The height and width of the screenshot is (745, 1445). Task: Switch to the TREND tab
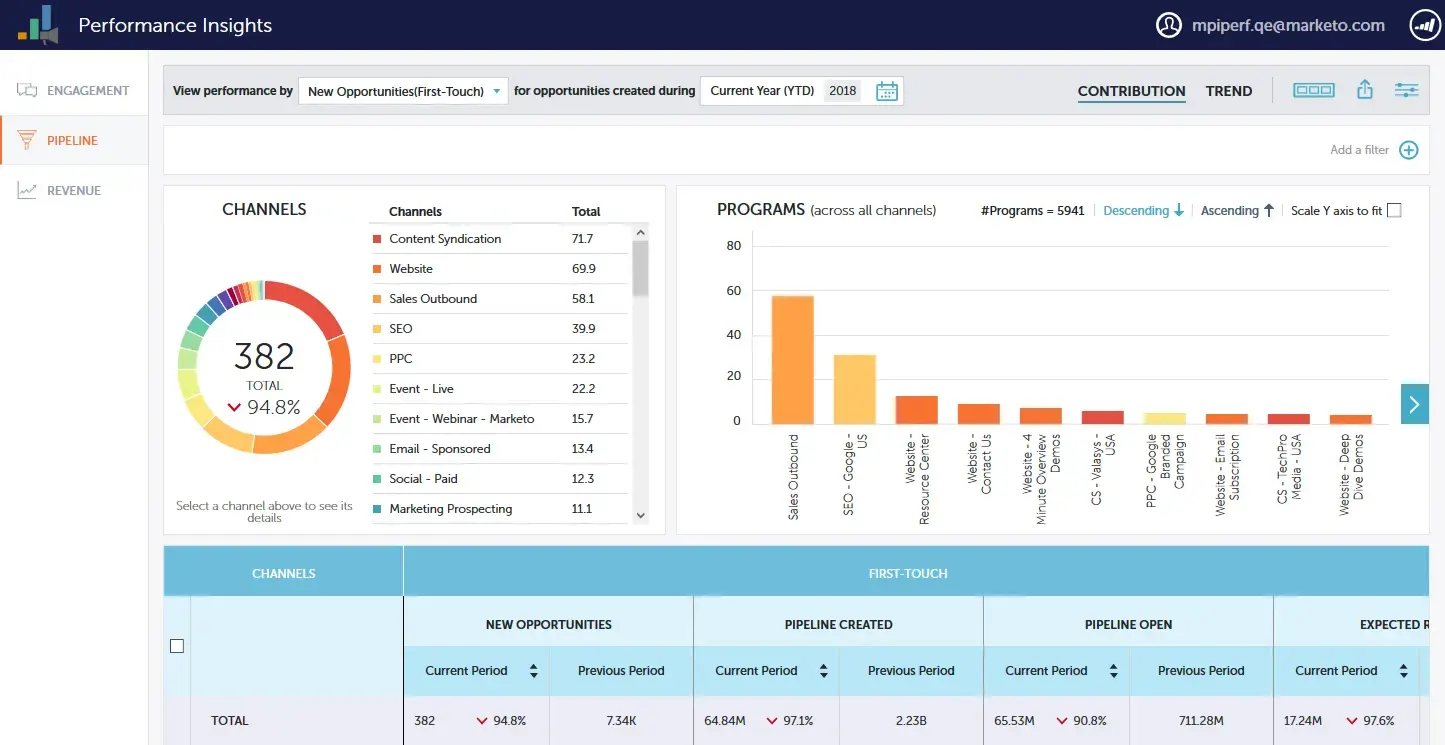click(1229, 90)
